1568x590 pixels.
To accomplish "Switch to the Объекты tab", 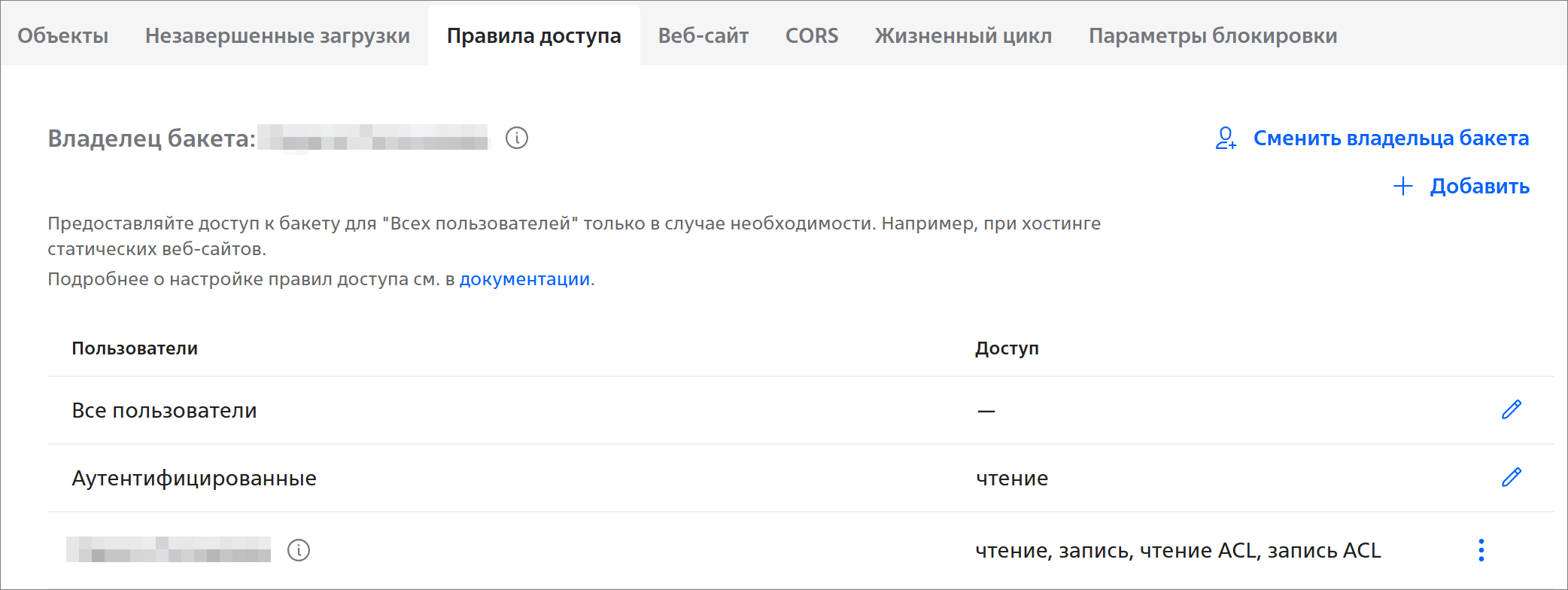I will pos(63,35).
